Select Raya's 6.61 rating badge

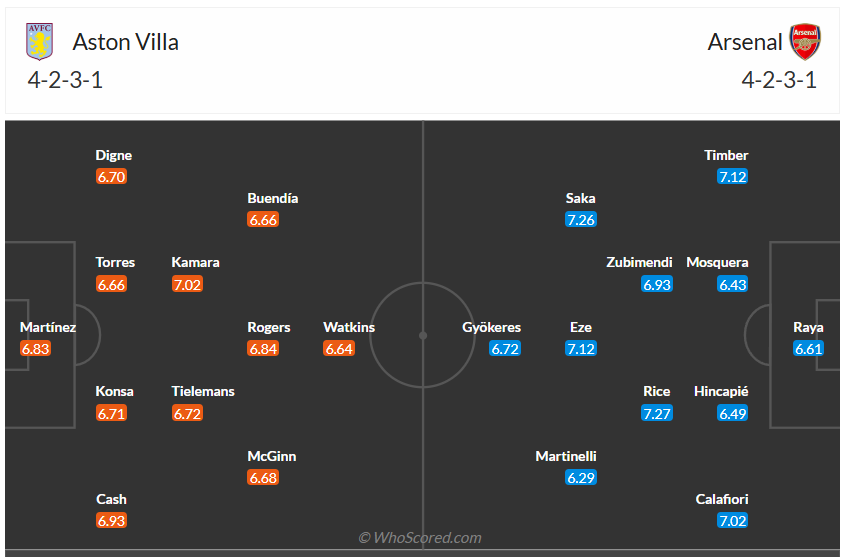tap(808, 349)
